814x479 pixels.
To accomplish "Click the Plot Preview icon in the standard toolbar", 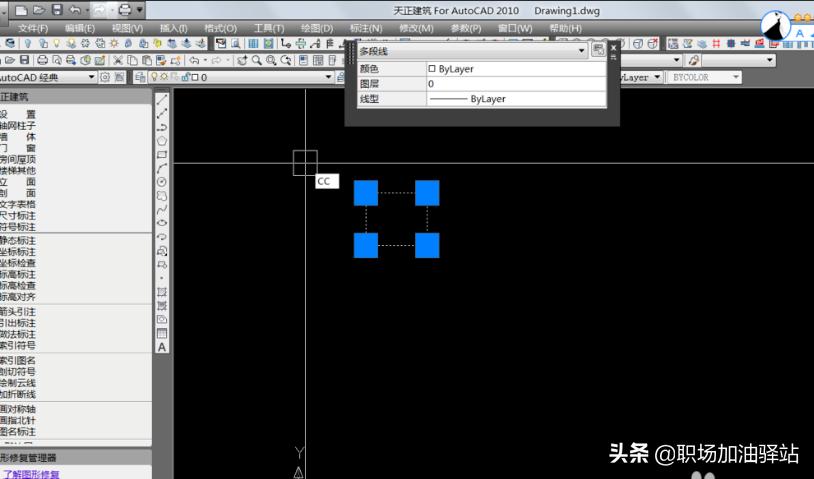I will tap(57, 61).
